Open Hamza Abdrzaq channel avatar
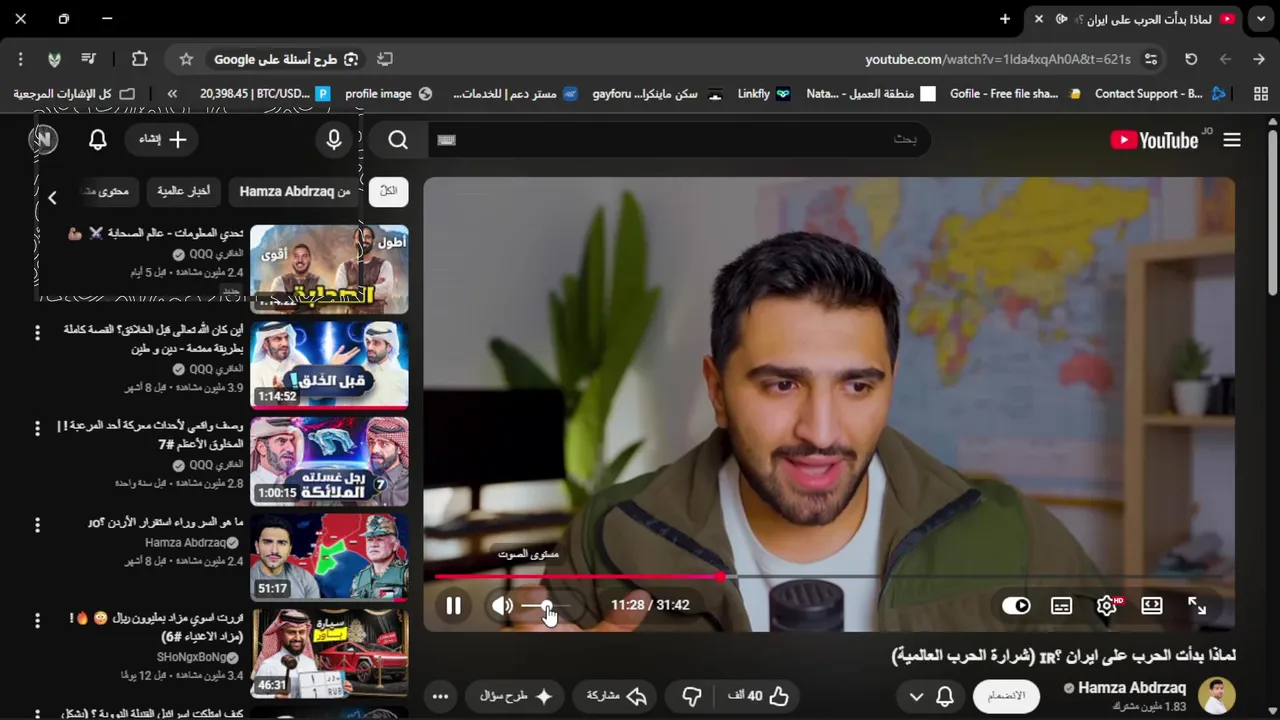1280x720 pixels. [x=1217, y=696]
